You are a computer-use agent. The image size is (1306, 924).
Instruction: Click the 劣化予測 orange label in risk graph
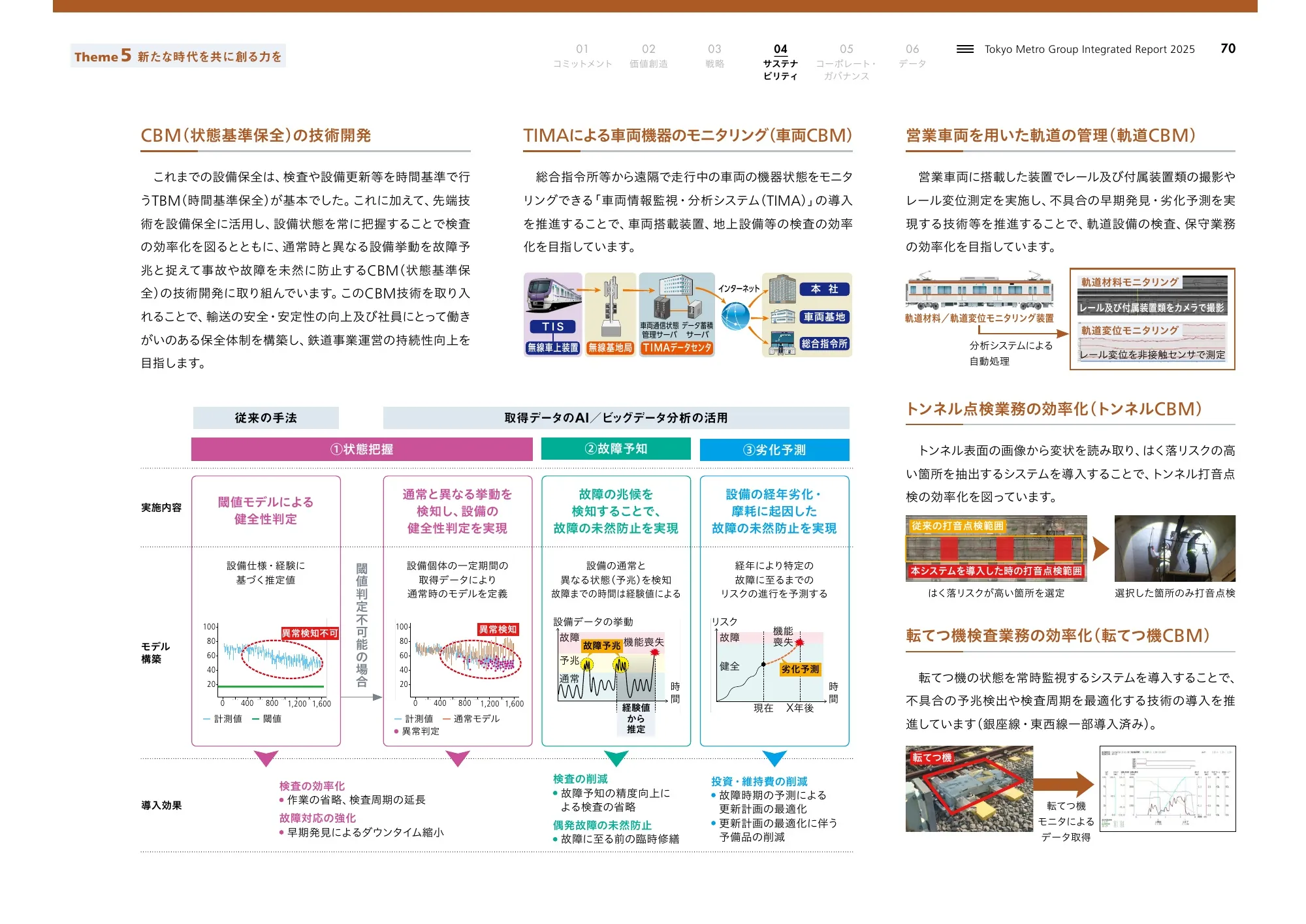800,669
